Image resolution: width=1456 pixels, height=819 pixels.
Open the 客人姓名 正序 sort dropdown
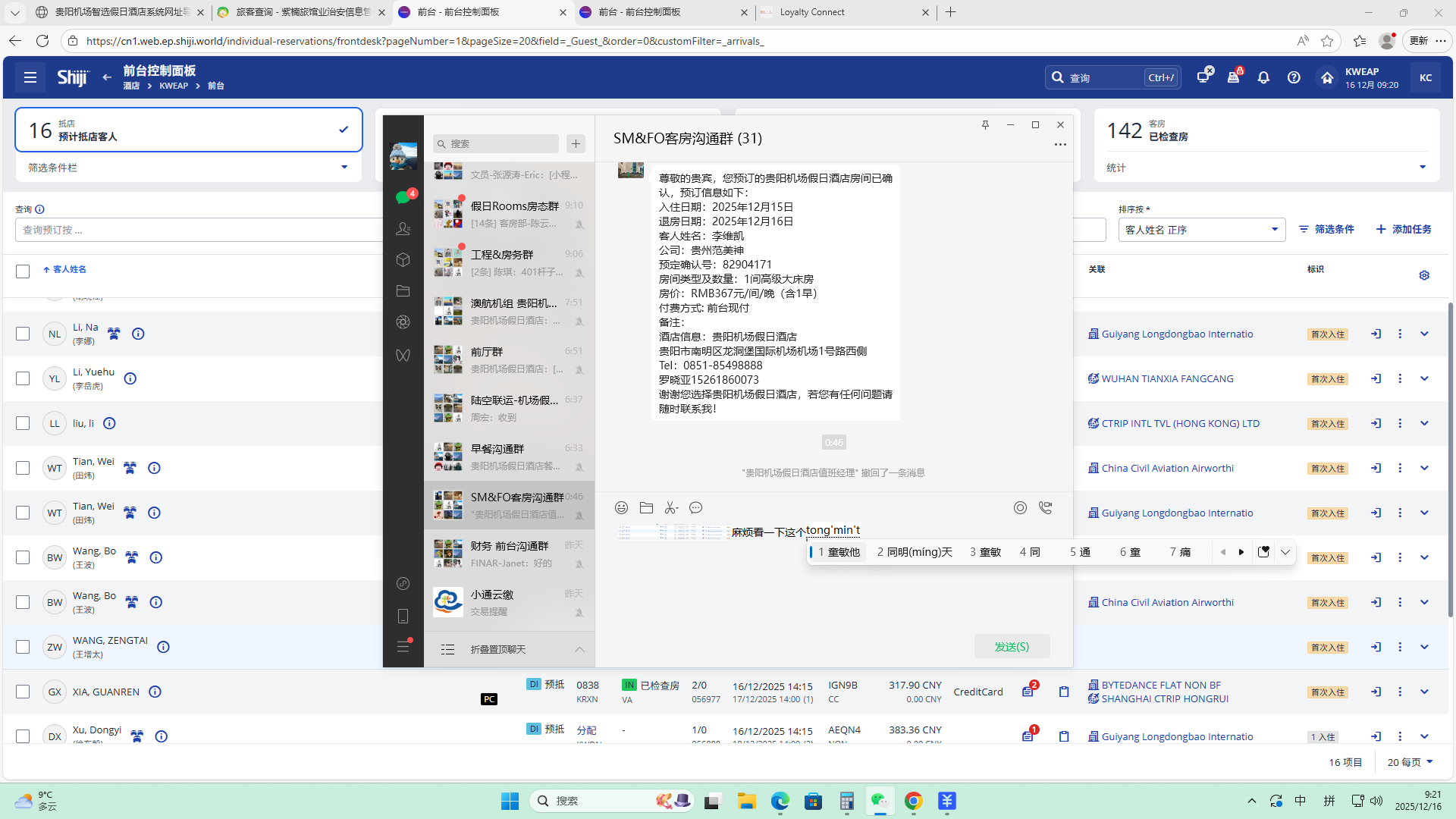[x=1201, y=230]
